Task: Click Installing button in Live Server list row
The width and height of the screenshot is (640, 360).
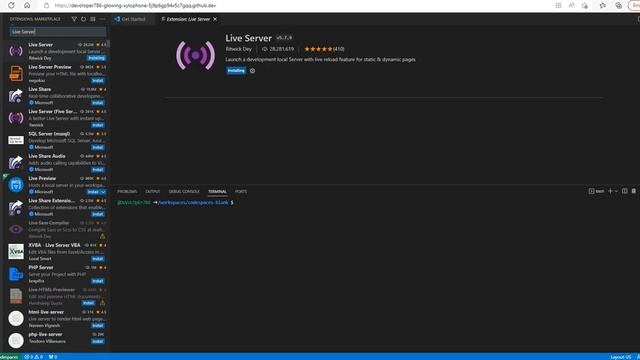Action: [96, 58]
